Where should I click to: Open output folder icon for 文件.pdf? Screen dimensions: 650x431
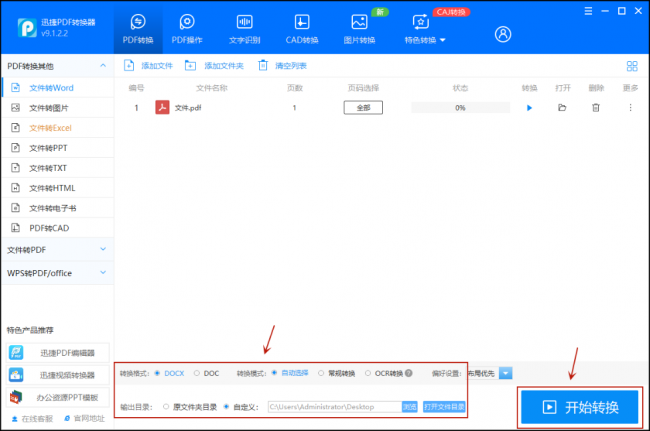coord(562,108)
